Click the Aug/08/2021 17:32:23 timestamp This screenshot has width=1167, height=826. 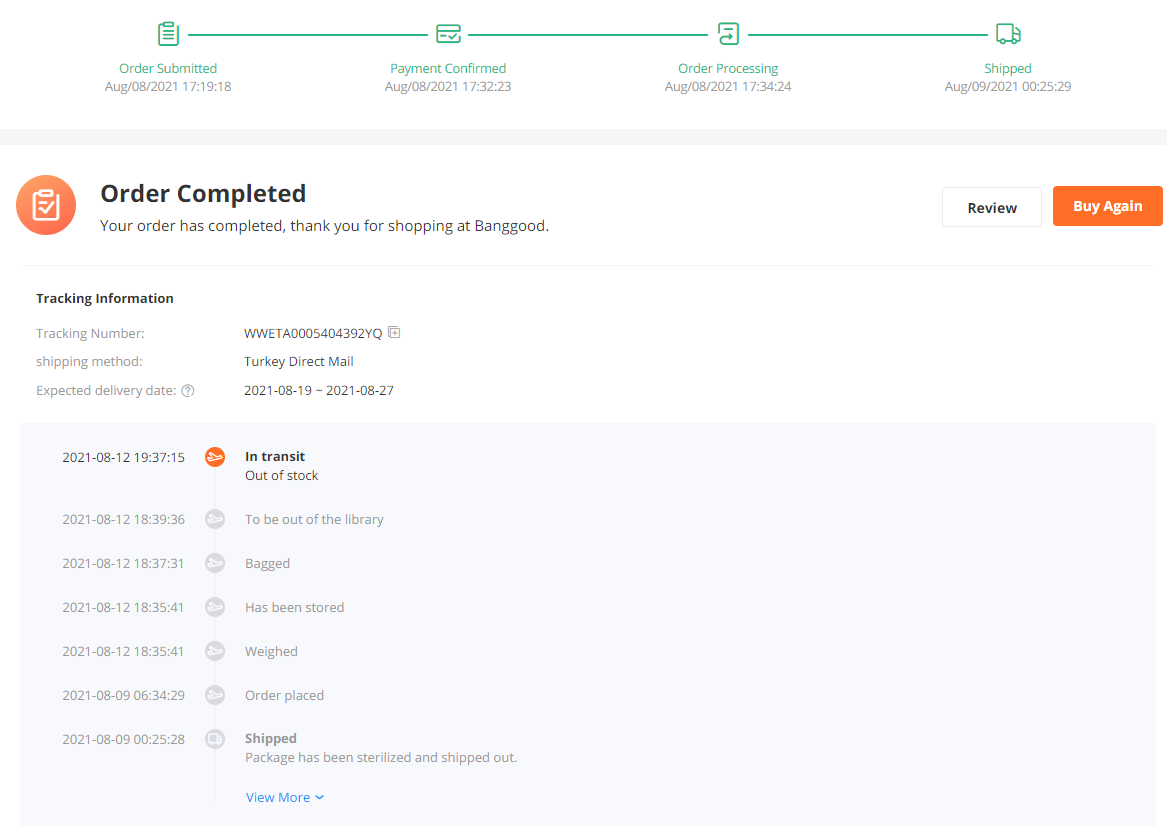[448, 86]
